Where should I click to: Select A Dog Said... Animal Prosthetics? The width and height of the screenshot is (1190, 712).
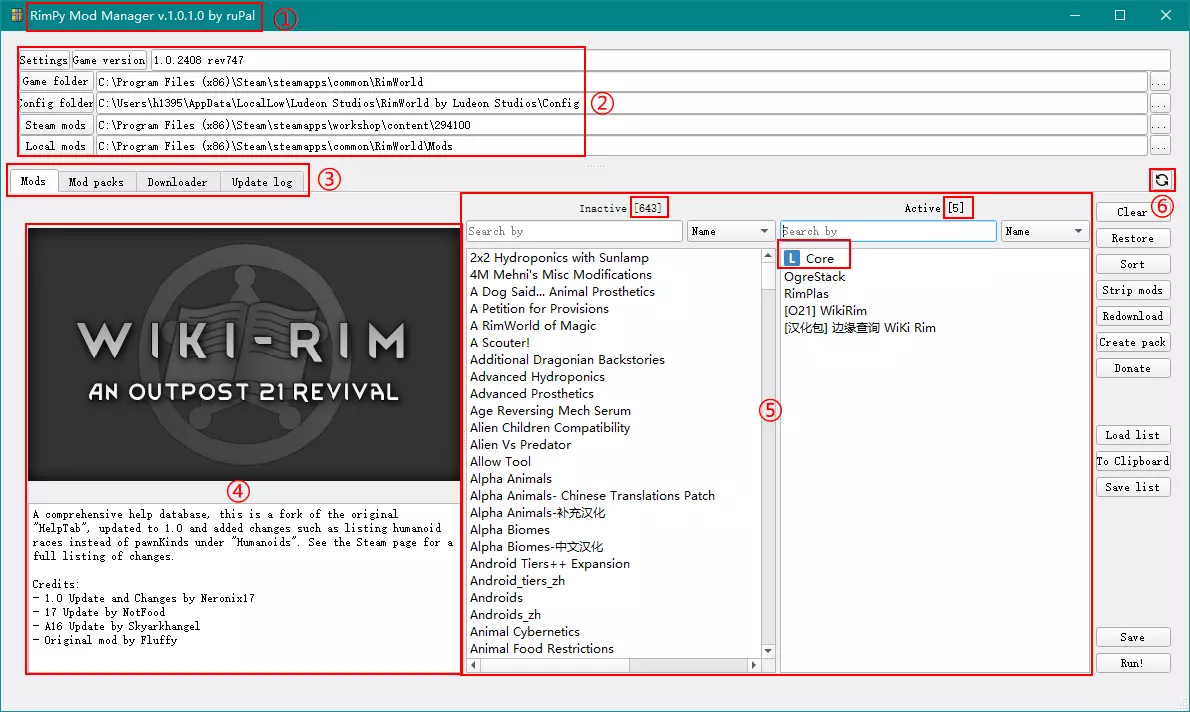562,291
